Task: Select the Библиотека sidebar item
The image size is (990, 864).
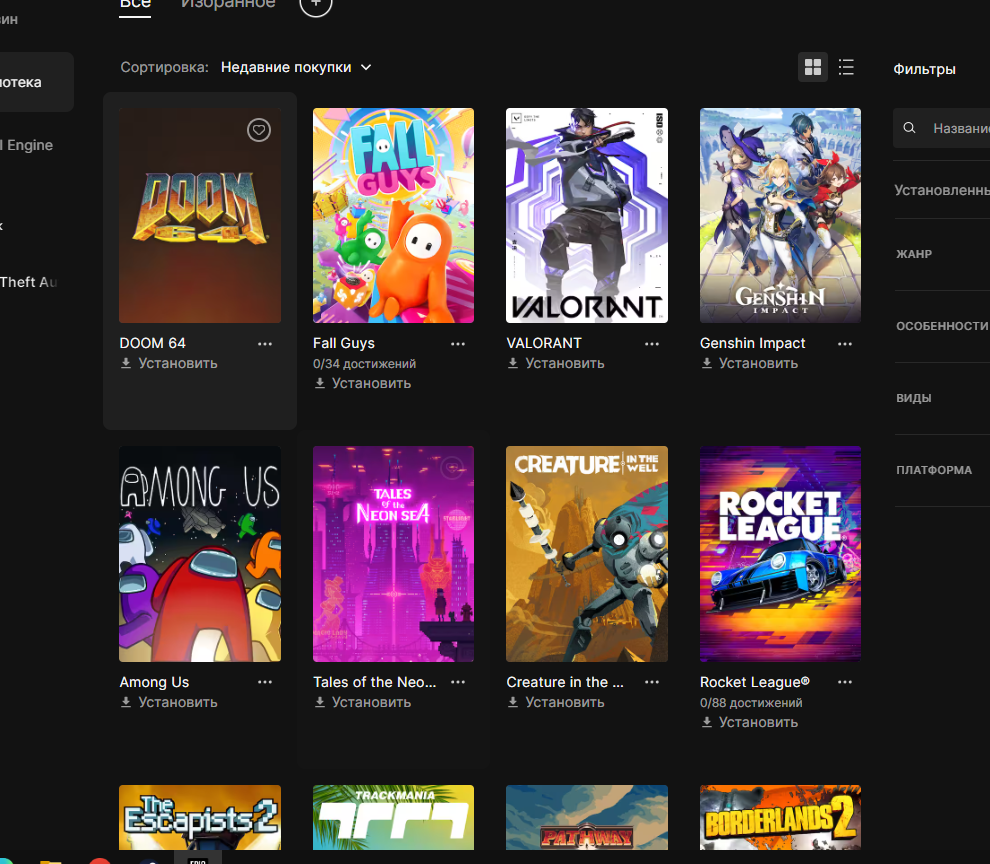Action: pos(36,82)
